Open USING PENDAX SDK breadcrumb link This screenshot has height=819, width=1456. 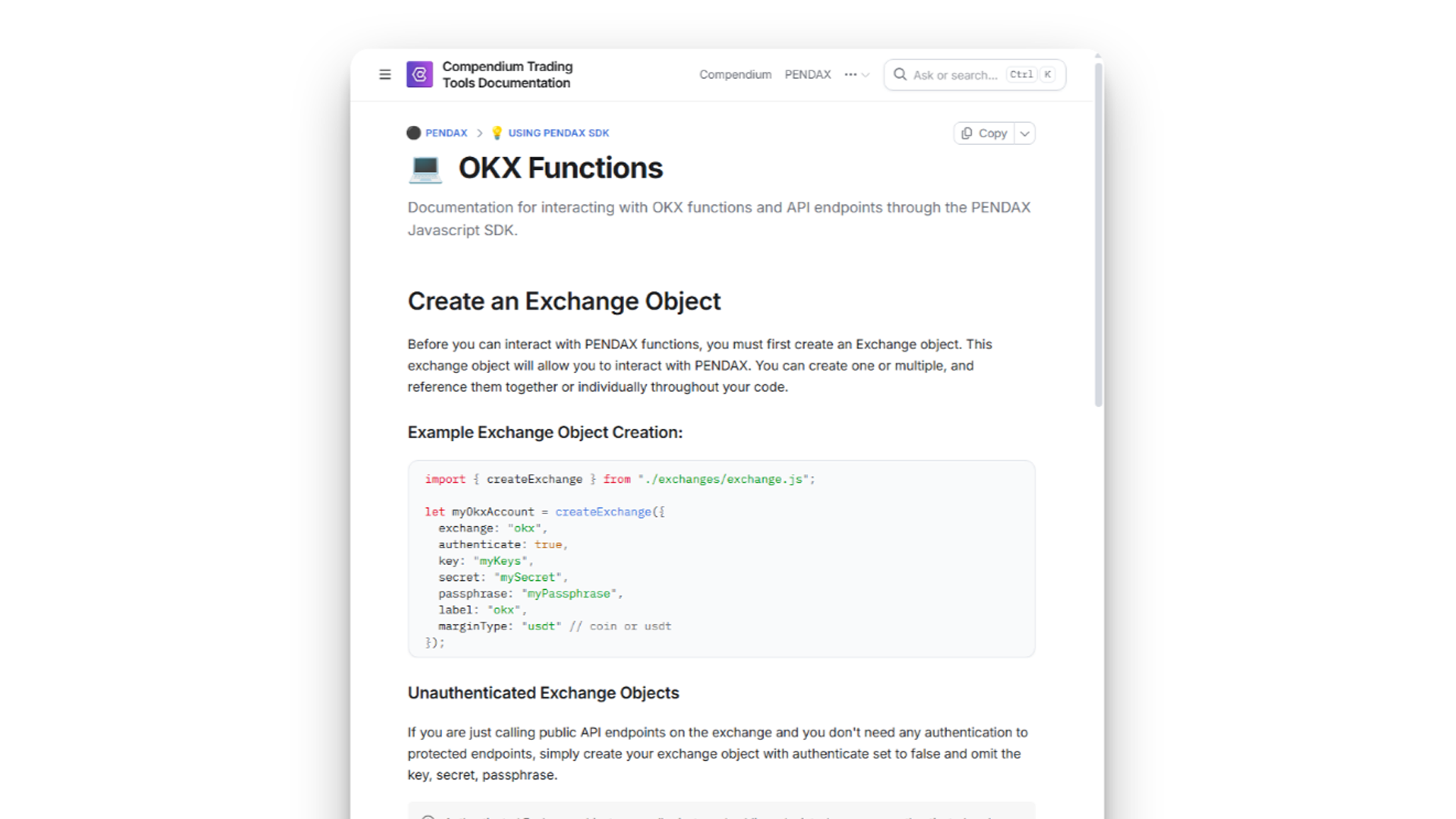pos(558,133)
